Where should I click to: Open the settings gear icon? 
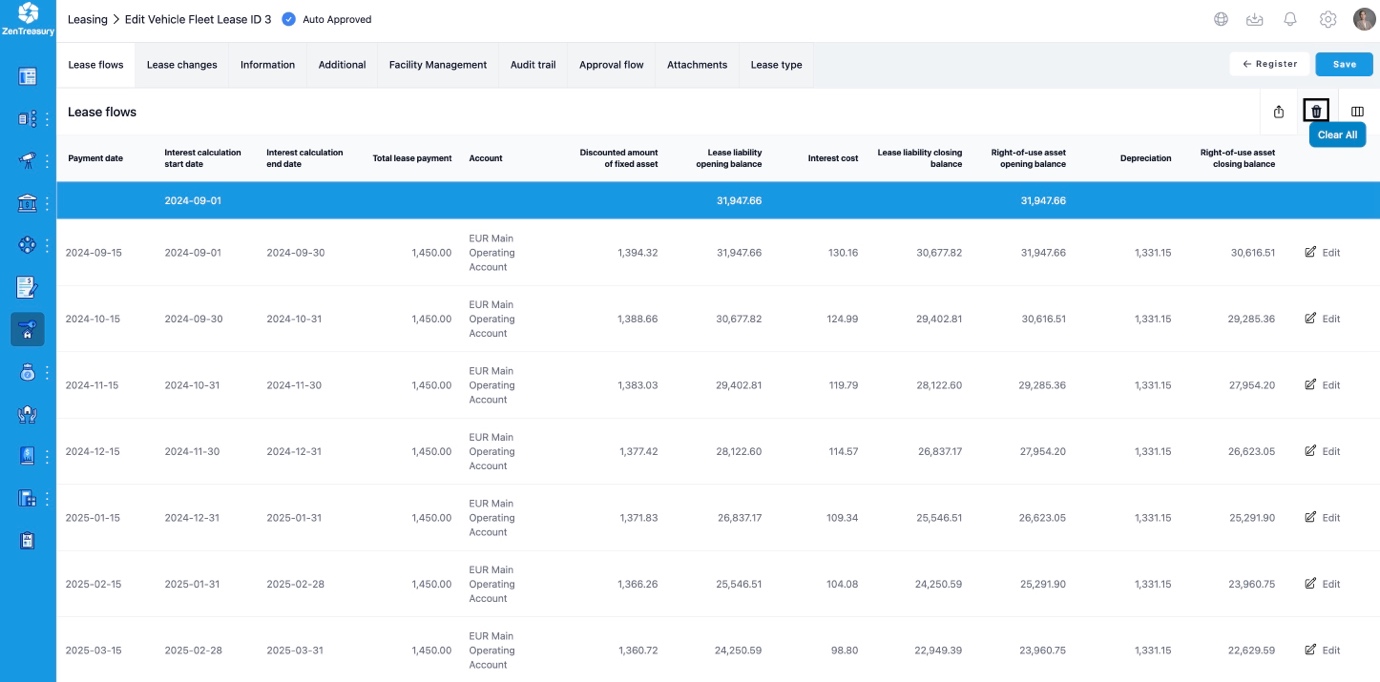point(1328,19)
